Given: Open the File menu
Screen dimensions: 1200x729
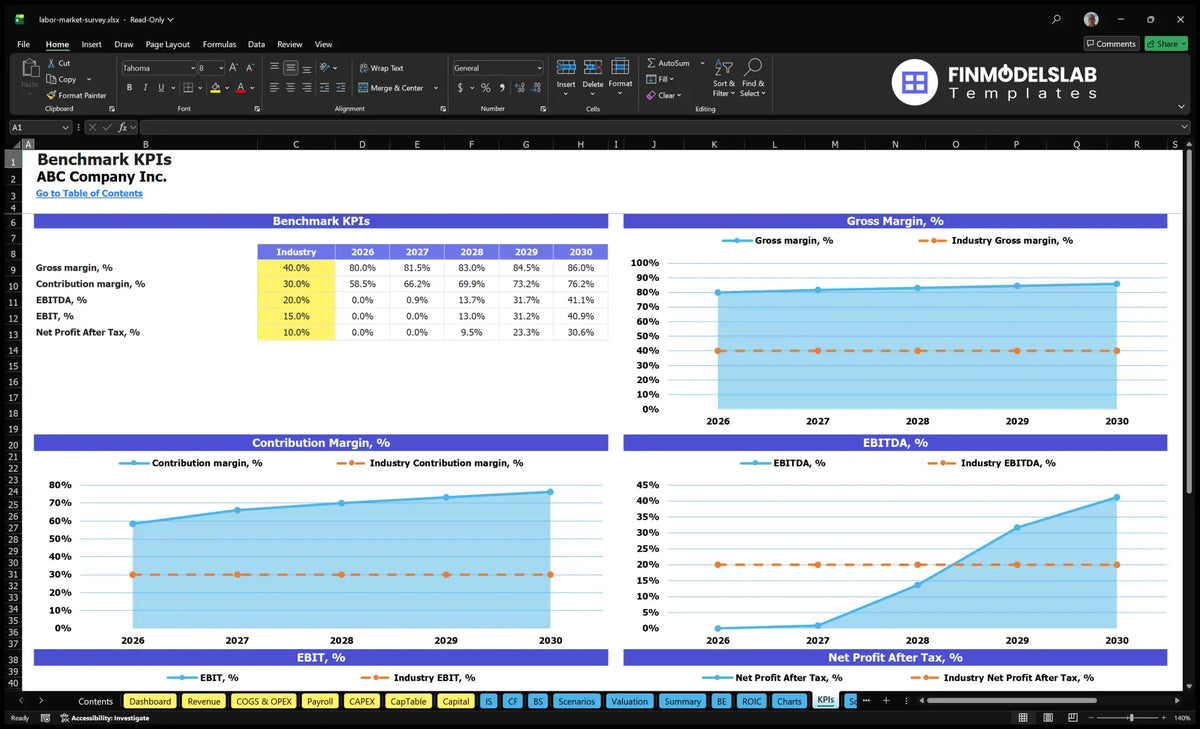Looking at the screenshot, I should (x=23, y=44).
